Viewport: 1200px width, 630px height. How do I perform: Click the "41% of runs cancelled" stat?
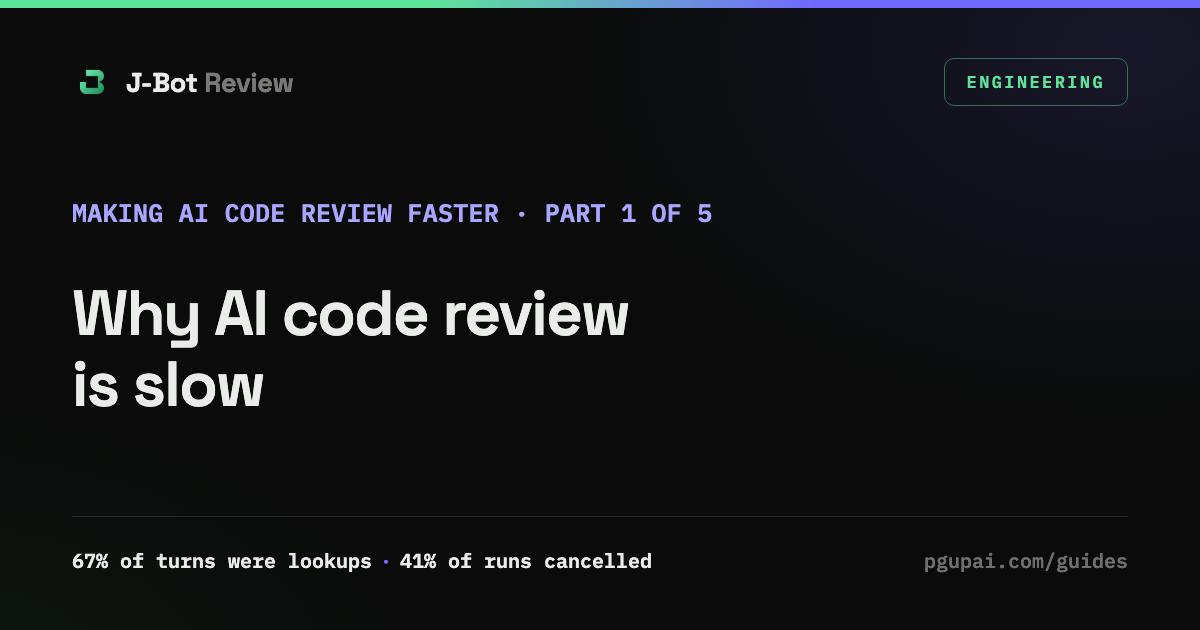(526, 562)
